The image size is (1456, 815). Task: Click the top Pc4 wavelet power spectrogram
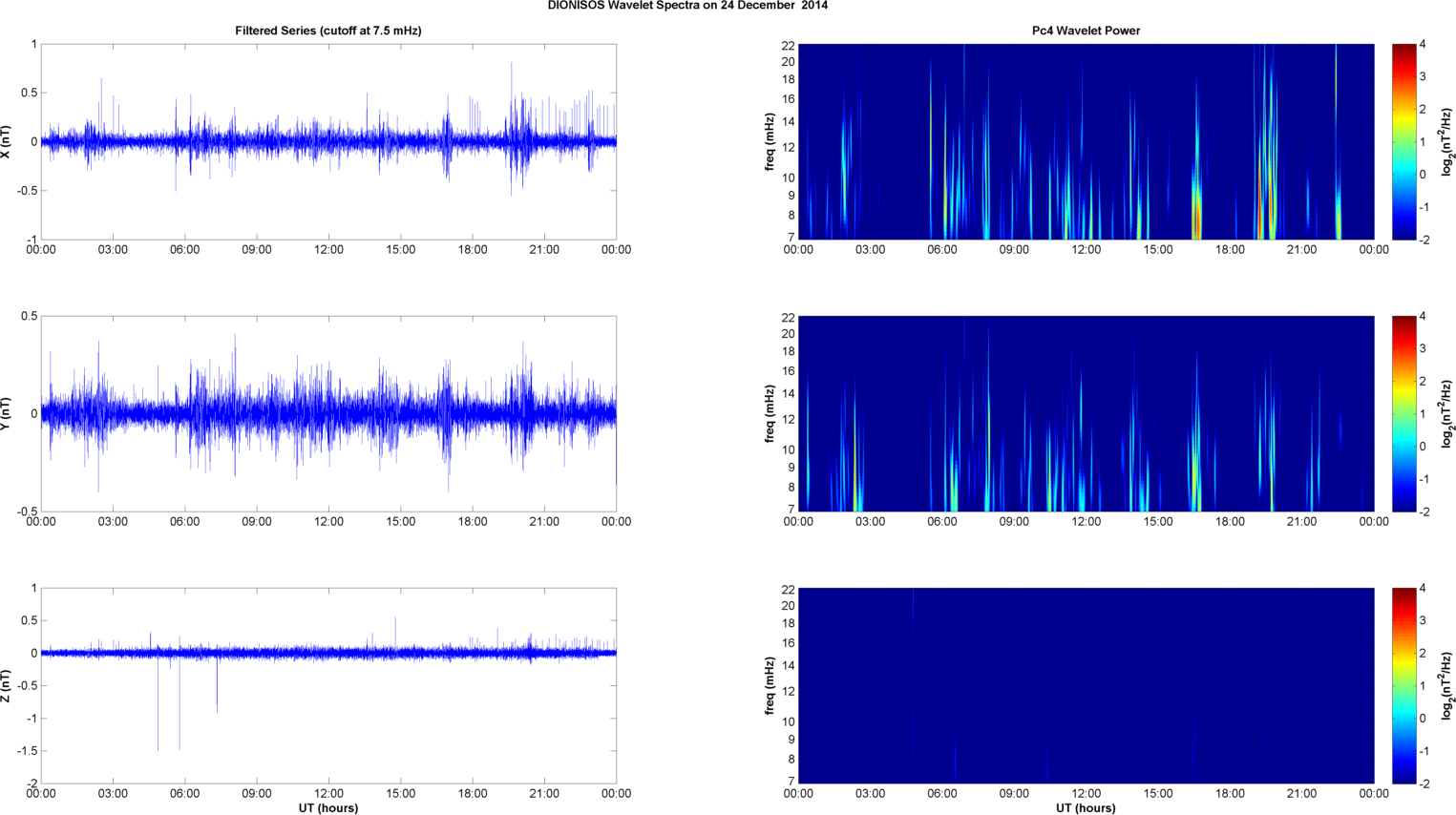click(x=1086, y=141)
